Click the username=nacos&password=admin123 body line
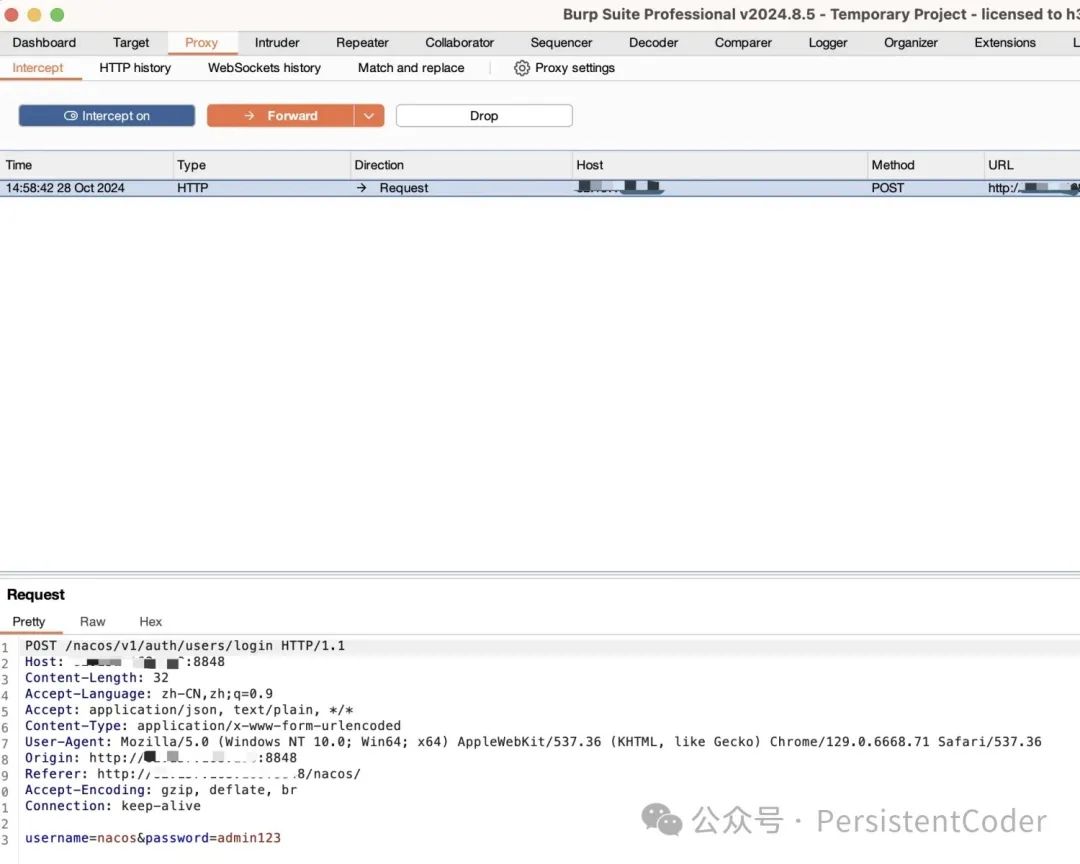The width and height of the screenshot is (1080, 864). click(x=153, y=838)
